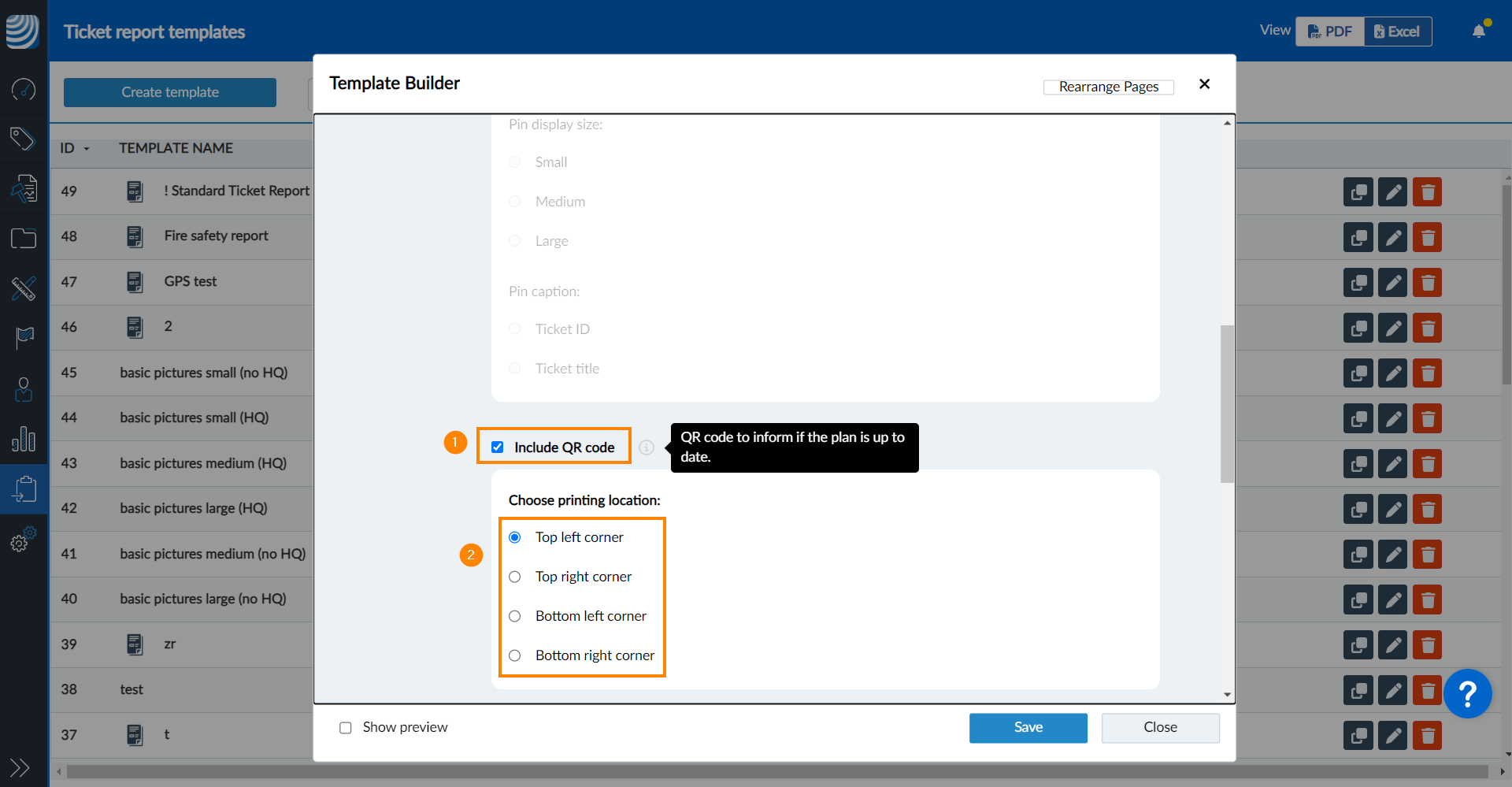Image resolution: width=1512 pixels, height=787 pixels.
Task: Select Top right corner printing location
Action: click(515, 577)
